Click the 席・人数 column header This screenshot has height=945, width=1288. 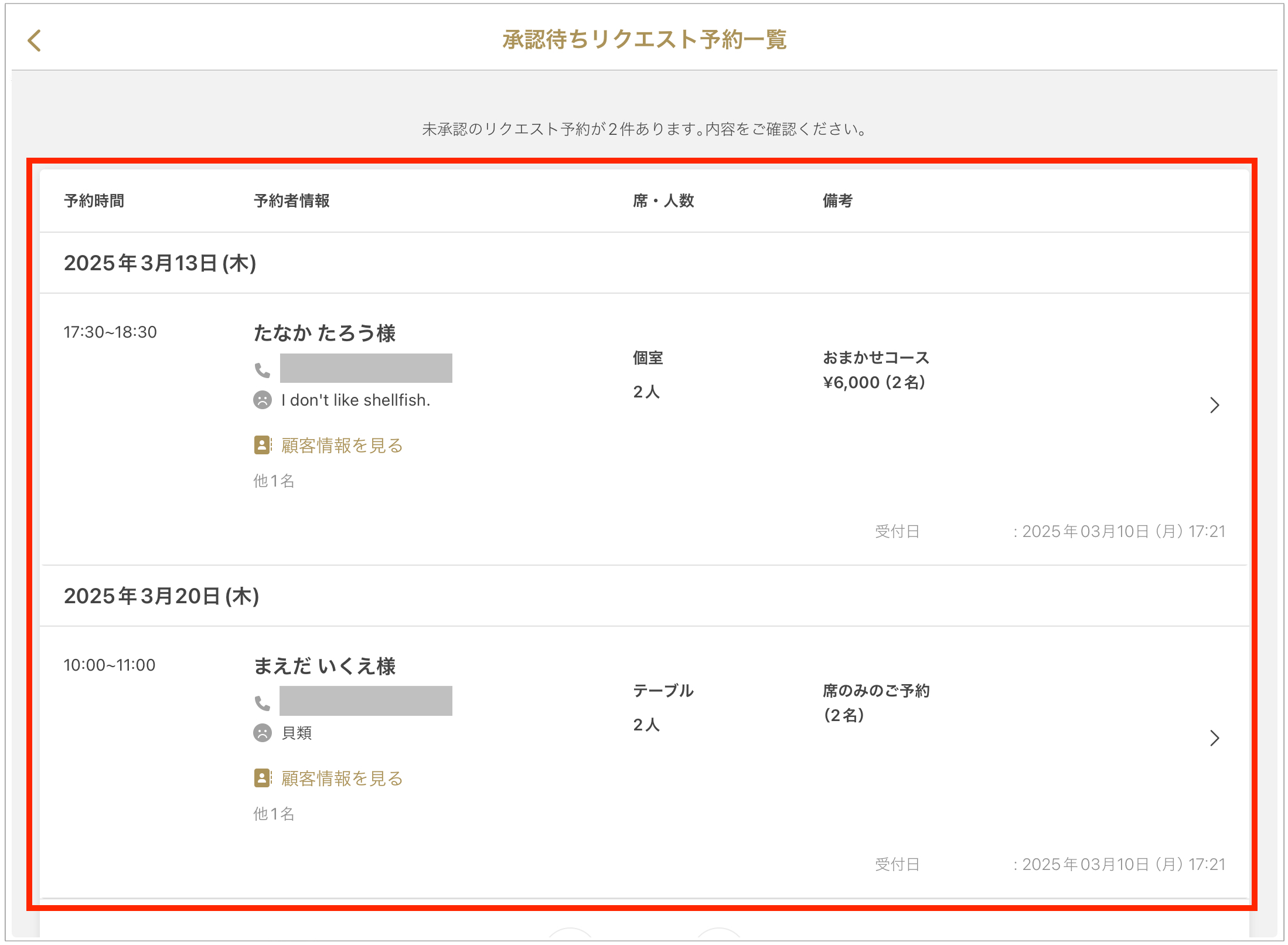click(x=663, y=201)
